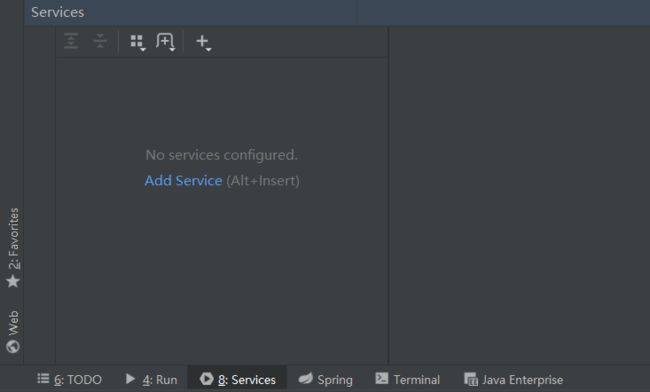
Task: Click the globe icon next to Web
Action: [13, 346]
